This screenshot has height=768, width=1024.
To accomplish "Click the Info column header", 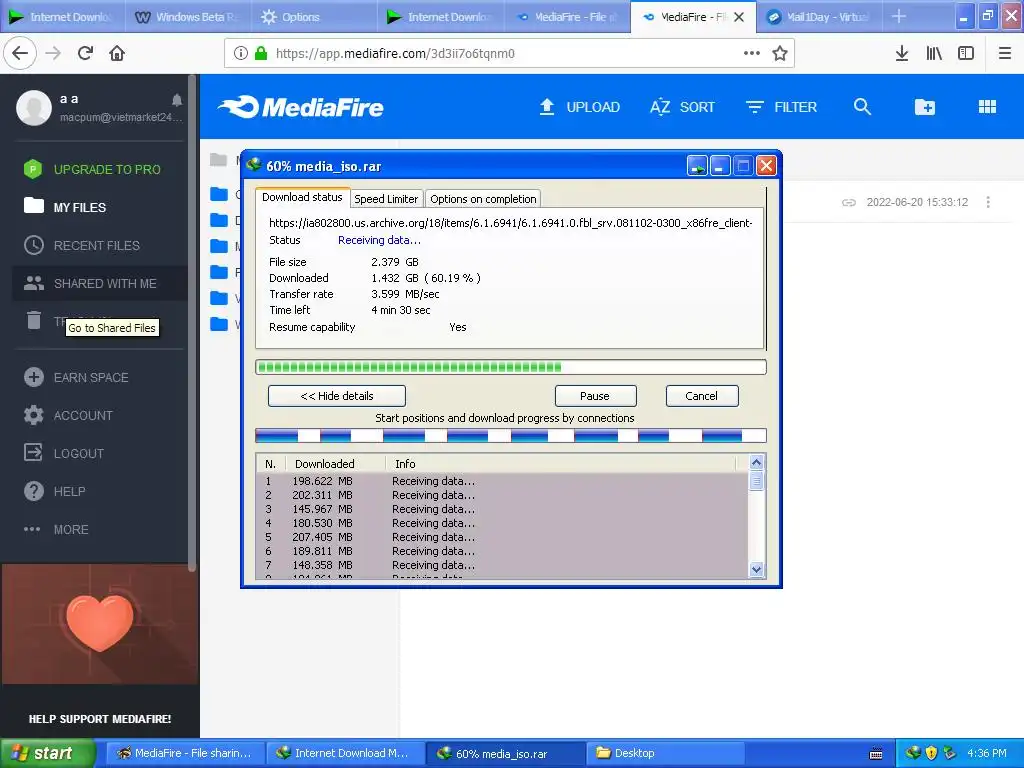I will (560, 464).
